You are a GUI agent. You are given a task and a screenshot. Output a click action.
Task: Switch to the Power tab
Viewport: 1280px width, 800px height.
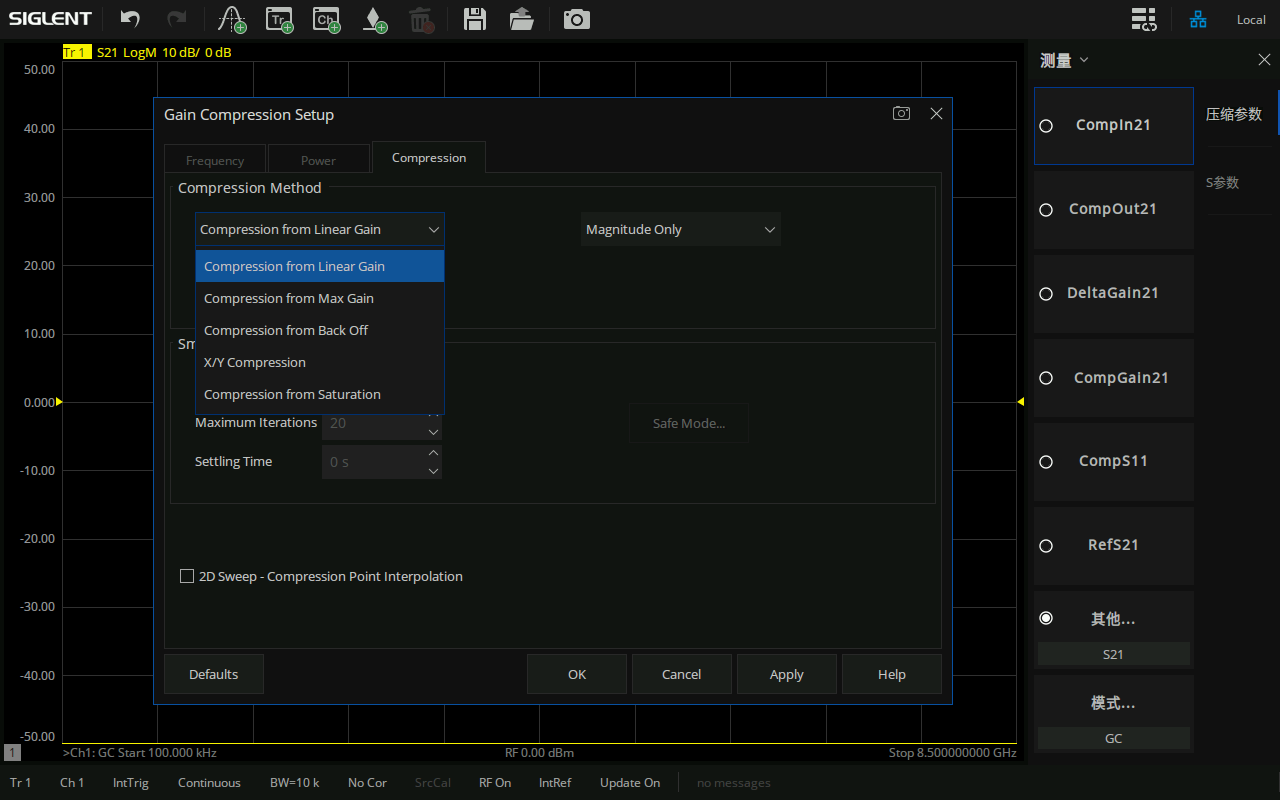(x=318, y=160)
